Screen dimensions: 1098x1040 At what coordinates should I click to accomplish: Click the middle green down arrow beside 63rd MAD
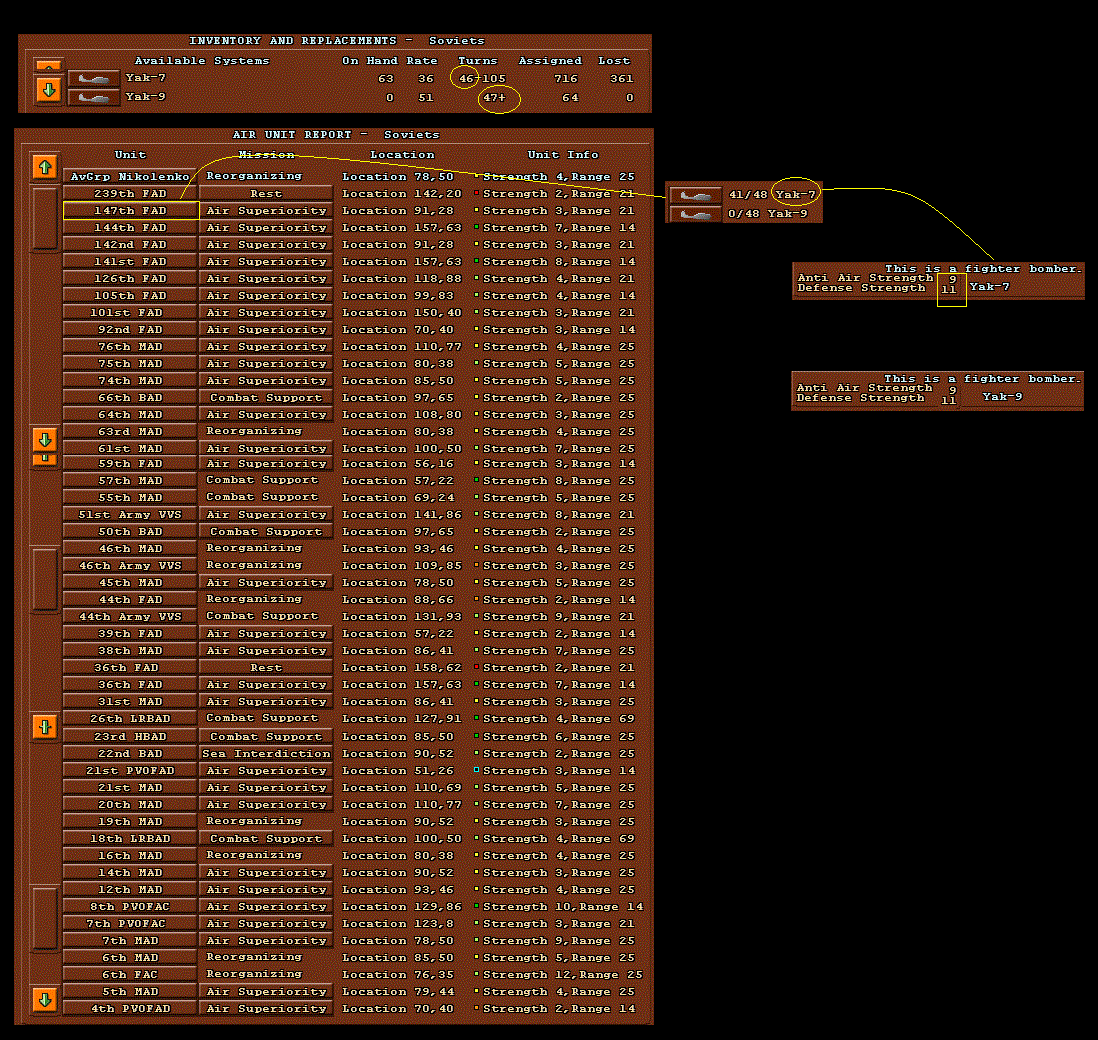(44, 439)
